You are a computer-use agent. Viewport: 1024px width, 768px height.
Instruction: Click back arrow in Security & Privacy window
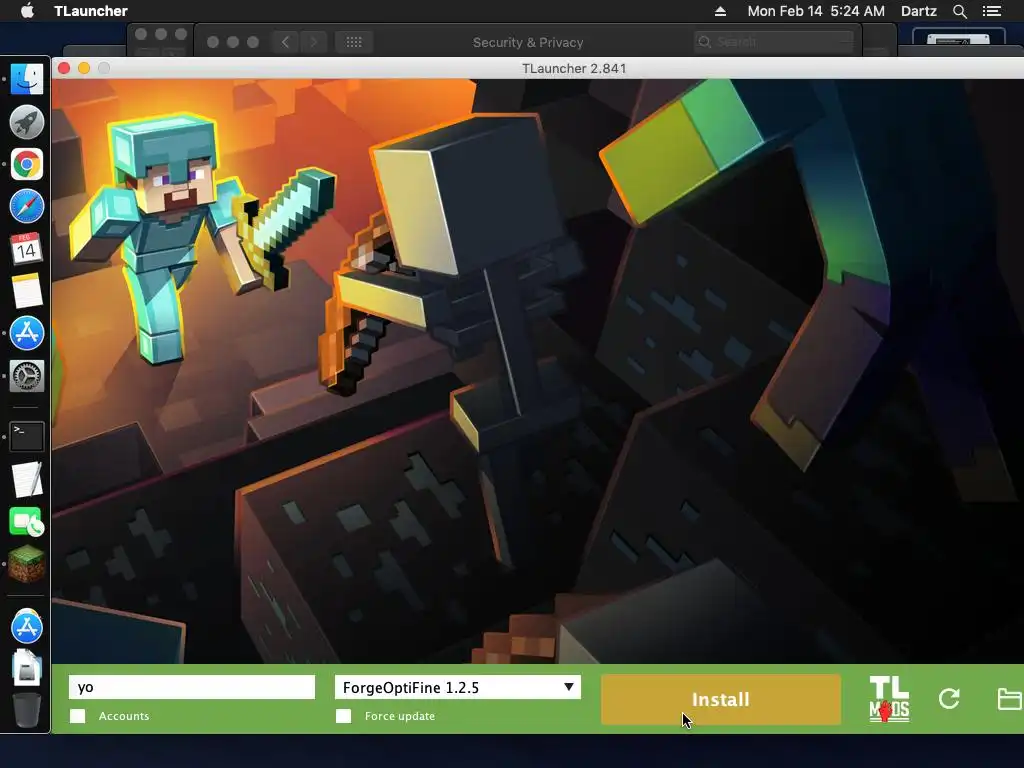(285, 42)
